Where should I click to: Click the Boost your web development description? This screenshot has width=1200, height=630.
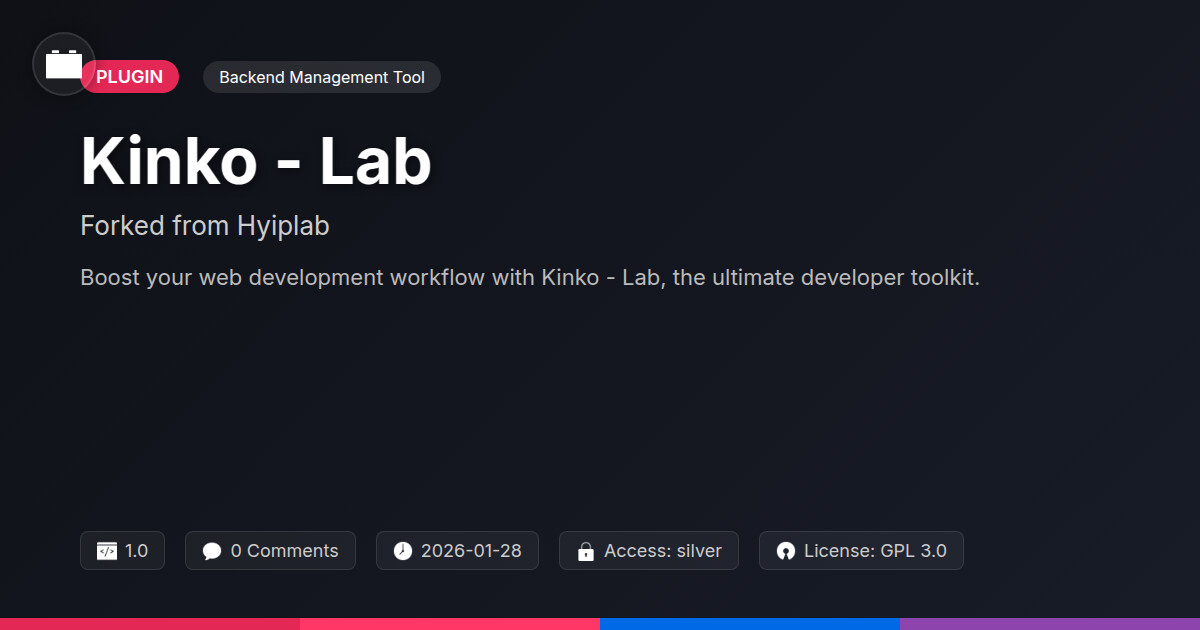coord(530,277)
